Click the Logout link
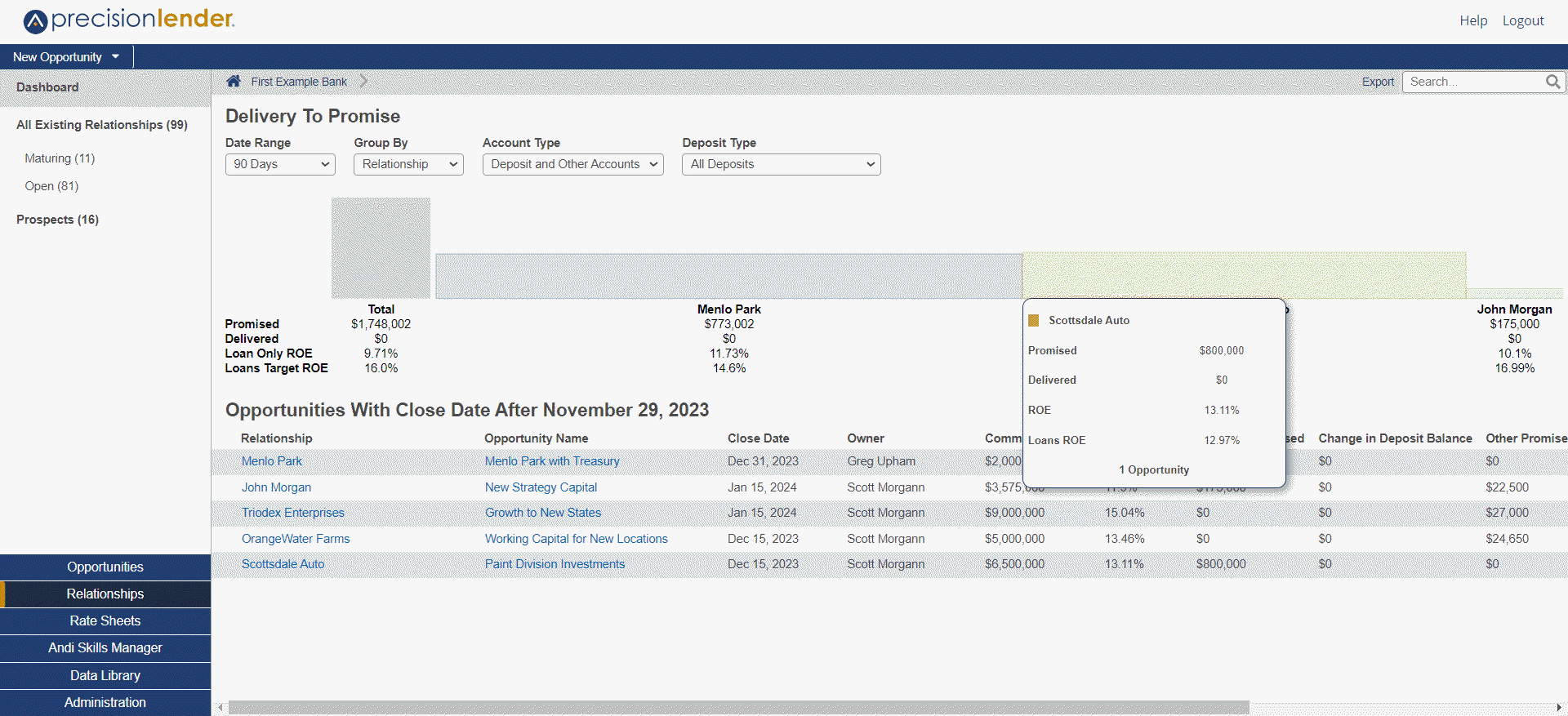Viewport: 1568px width, 716px height. (1523, 20)
